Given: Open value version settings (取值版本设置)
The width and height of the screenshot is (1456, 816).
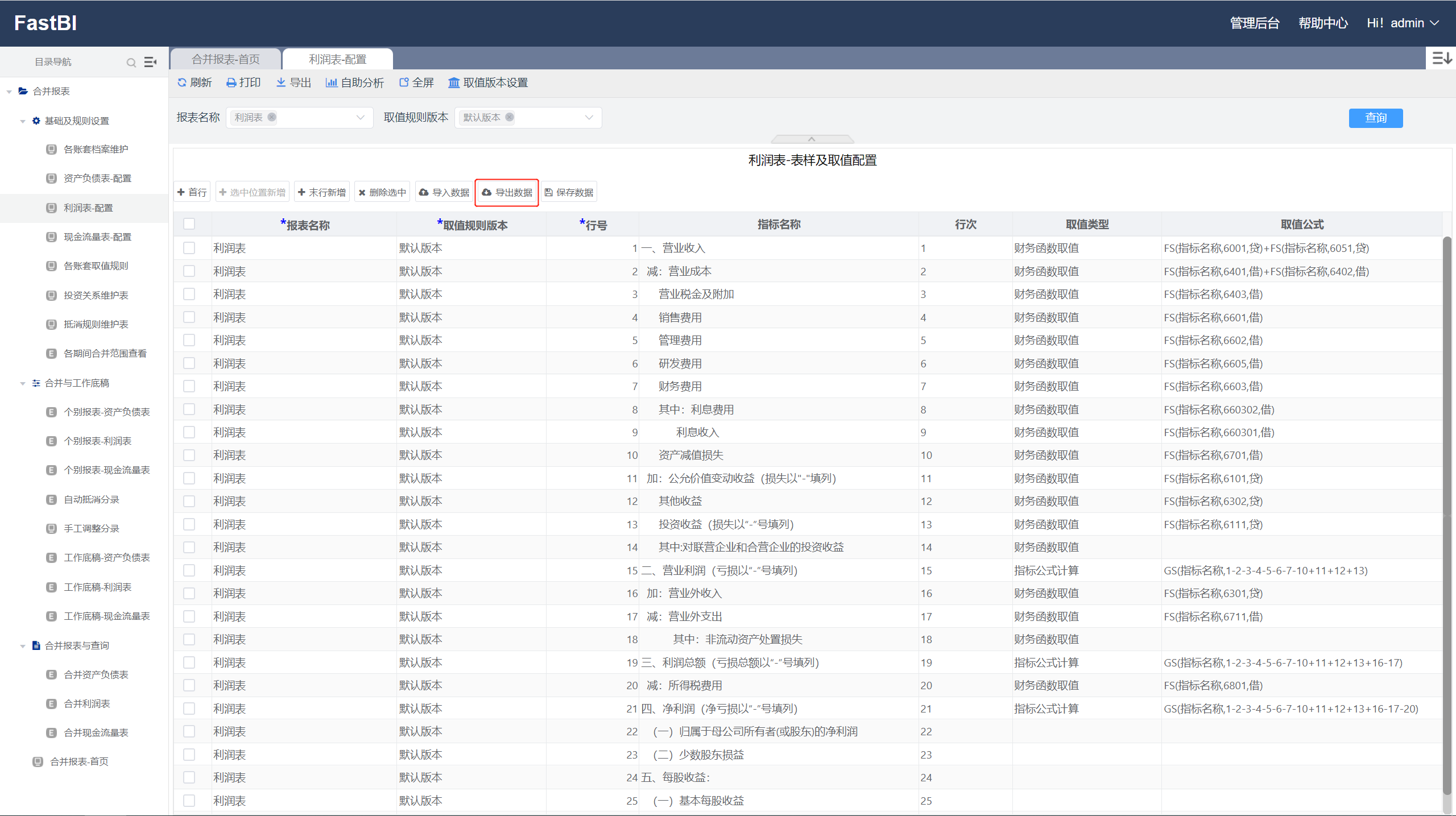Looking at the screenshot, I should coord(488,83).
